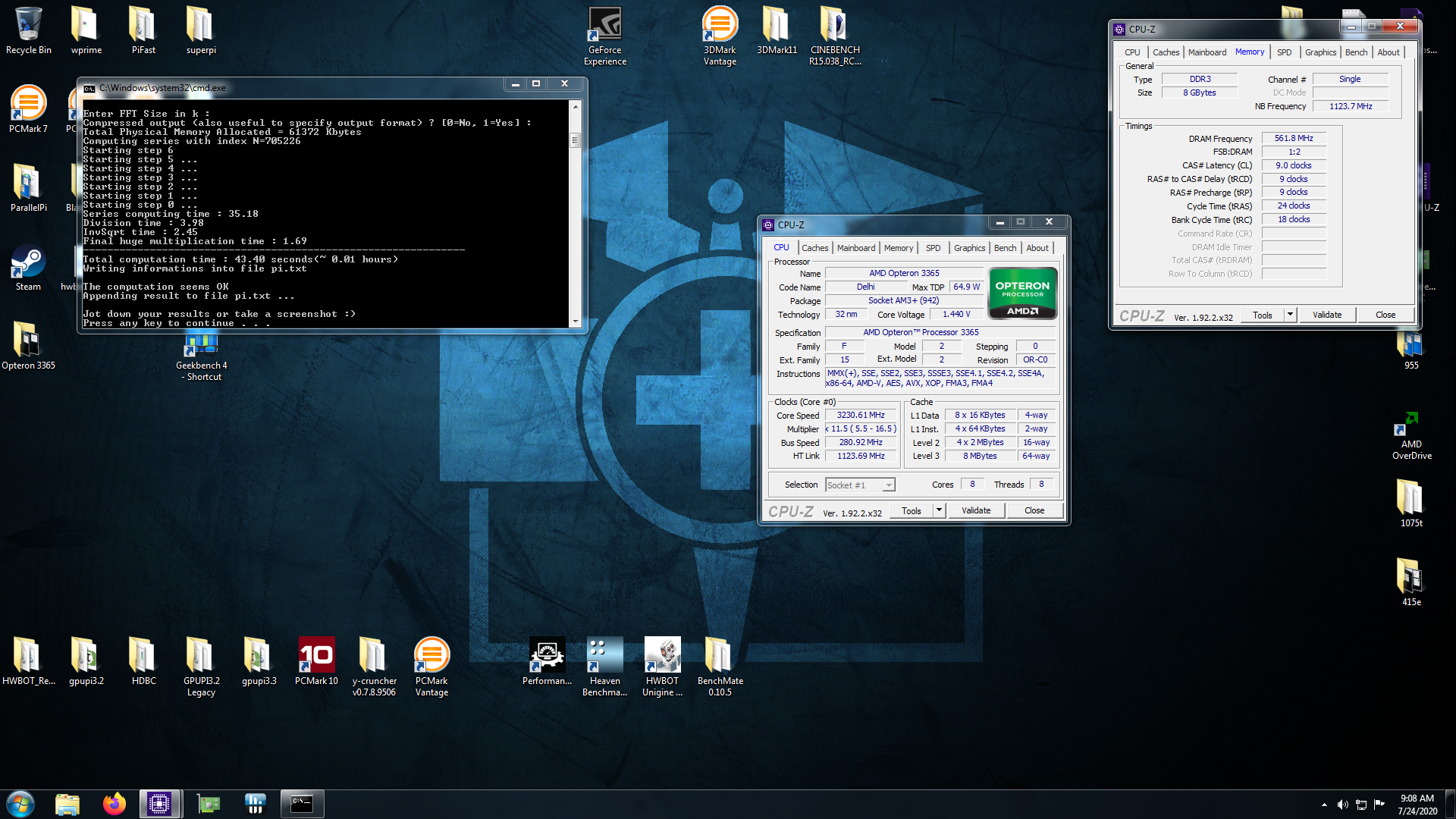1456x819 pixels.
Task: Open the superpi folder icon
Action: tap(201, 30)
